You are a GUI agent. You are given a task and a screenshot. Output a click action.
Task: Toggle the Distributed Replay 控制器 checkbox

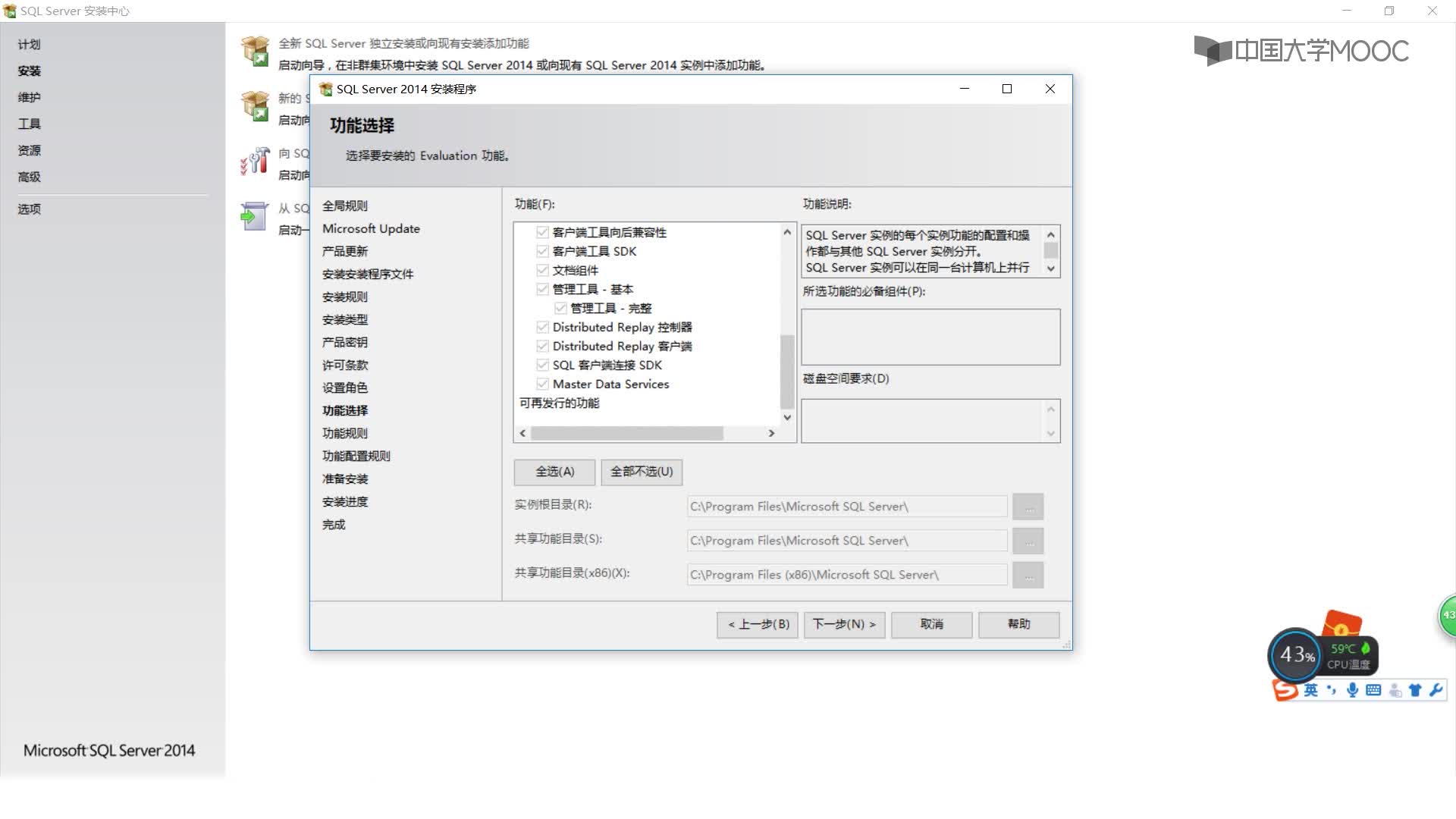(542, 327)
